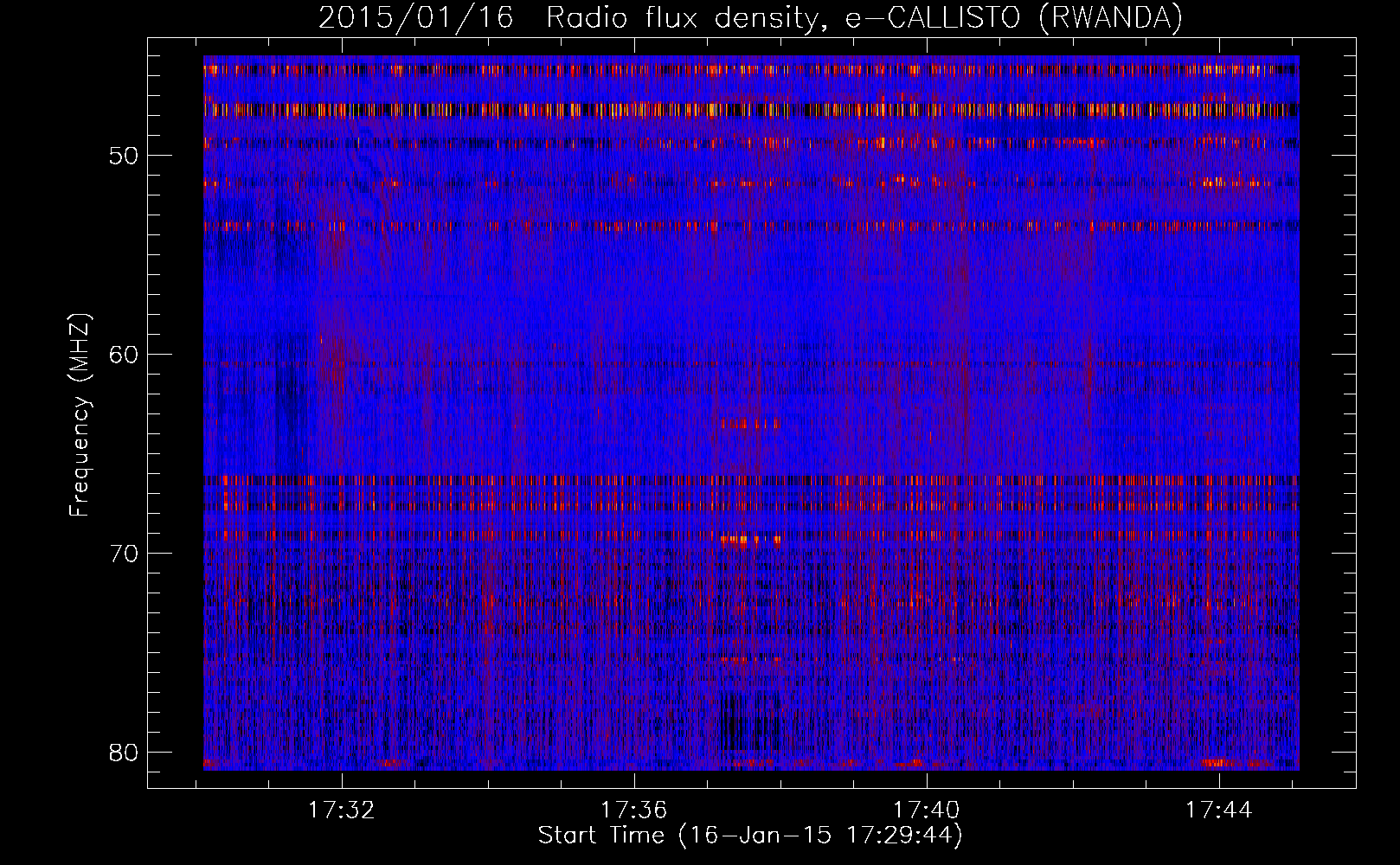The height and width of the screenshot is (865, 1400).
Task: Click the plot title '2015/01/16 Radio flux density'
Action: click(x=750, y=17)
